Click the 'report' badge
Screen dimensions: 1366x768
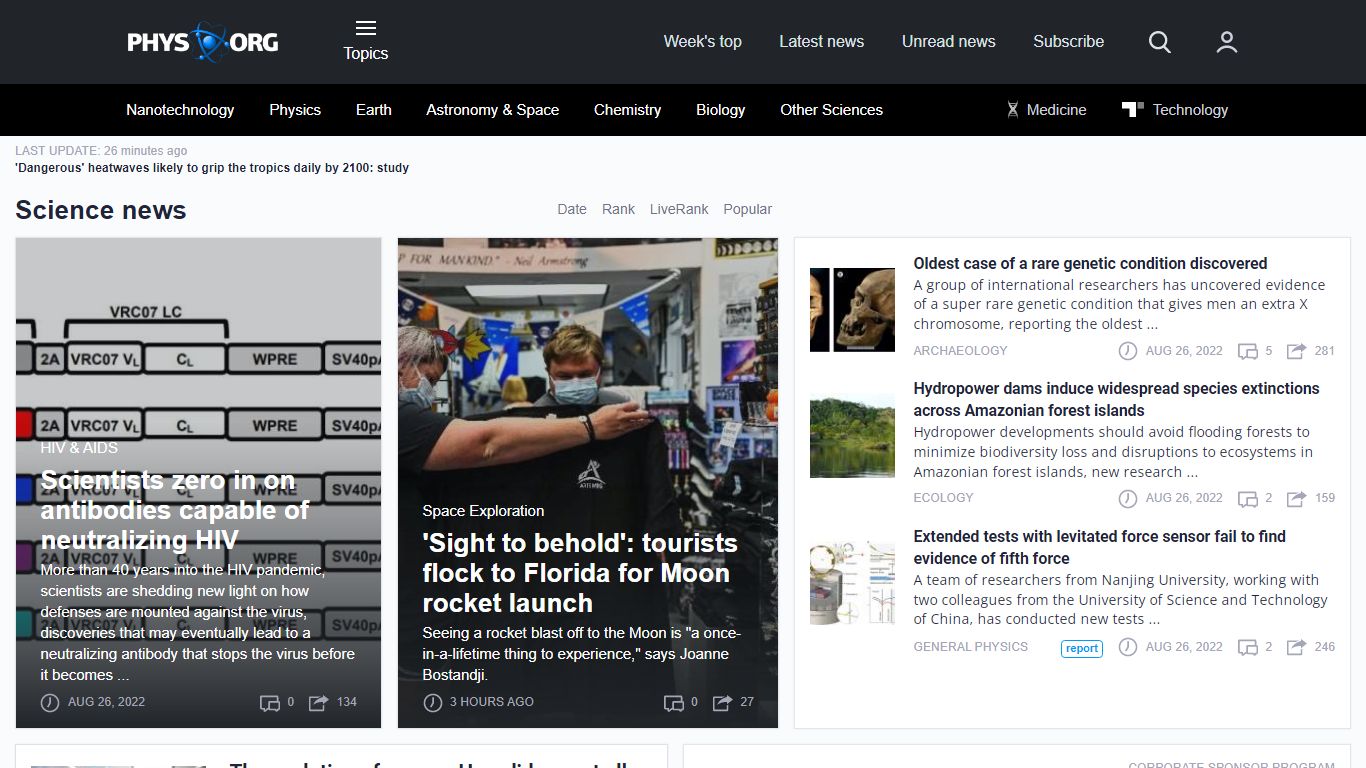point(1082,648)
